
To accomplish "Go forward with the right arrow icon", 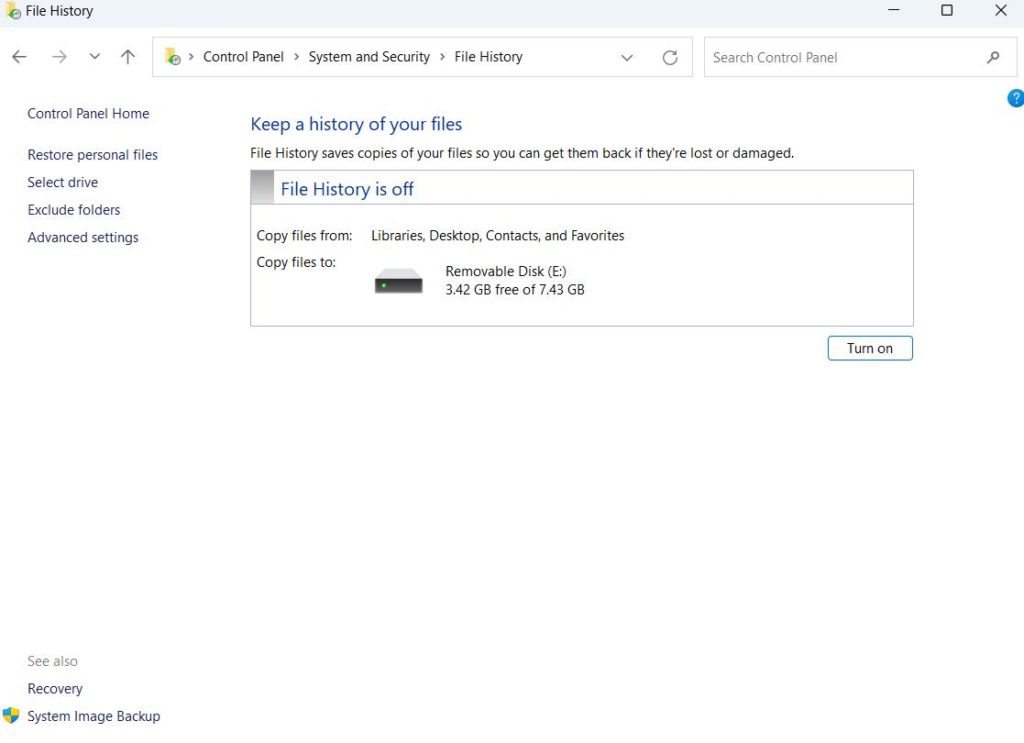I will point(59,57).
